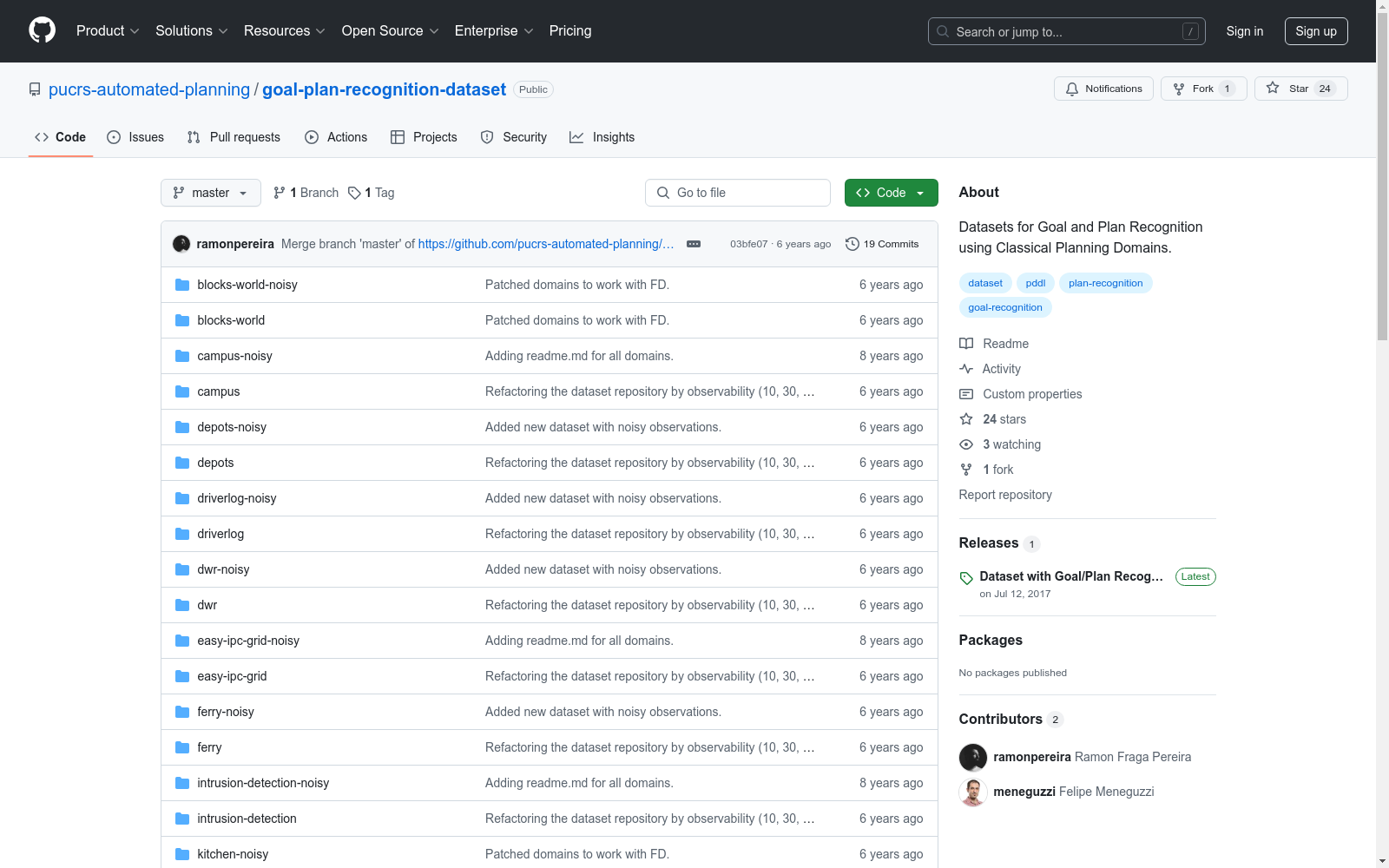1389x868 pixels.
Task: Open the Issues tab
Action: tap(135, 137)
